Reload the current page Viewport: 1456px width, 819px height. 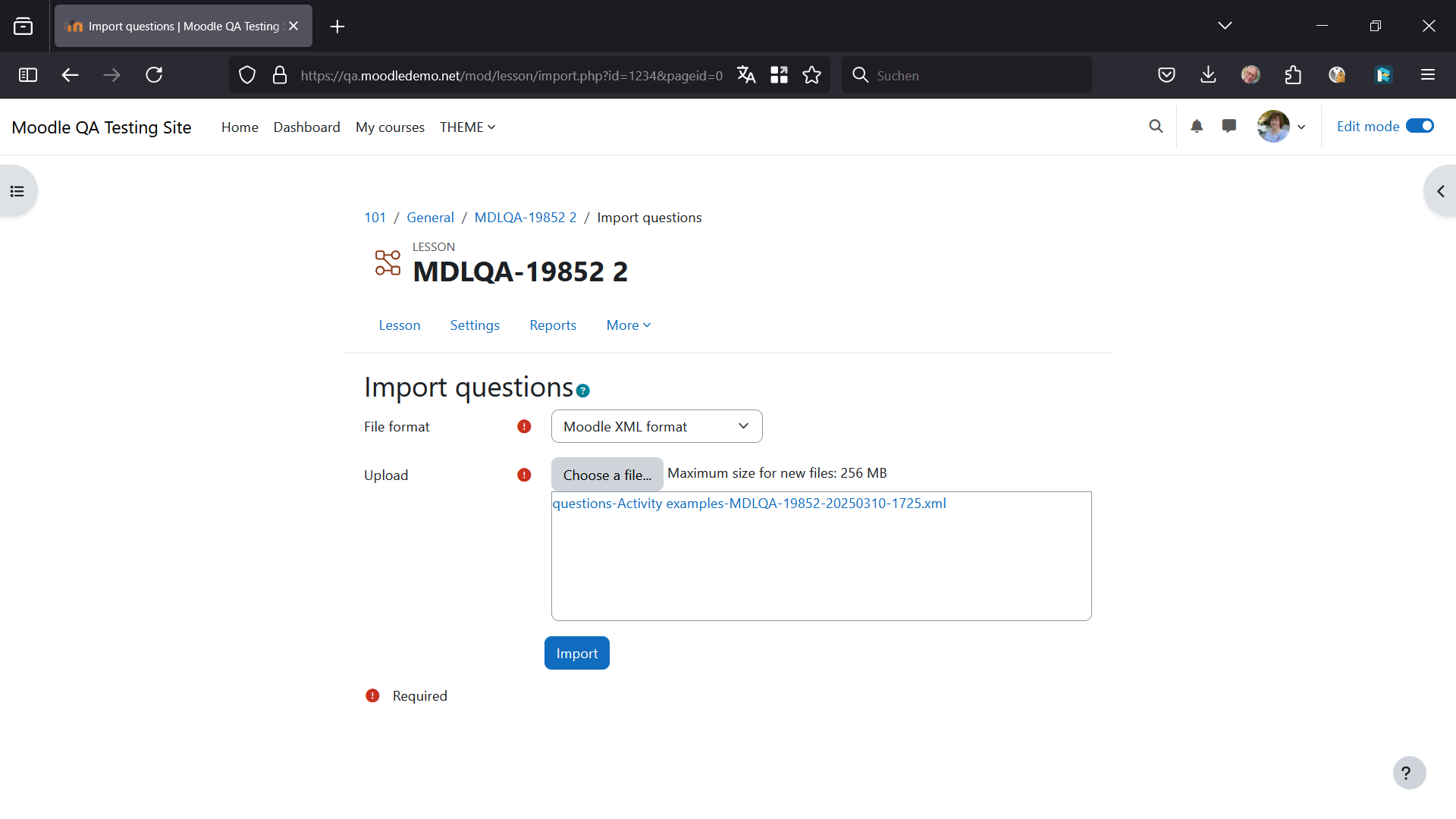(154, 75)
